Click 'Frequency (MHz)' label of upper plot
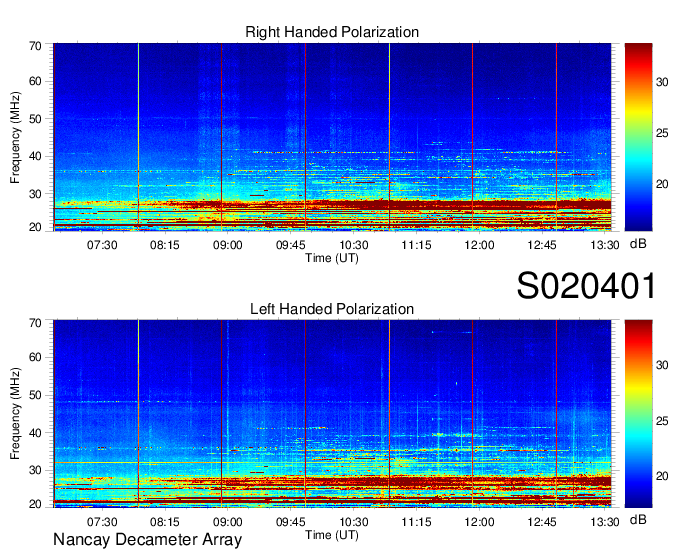The height and width of the screenshot is (552, 680). point(15,137)
